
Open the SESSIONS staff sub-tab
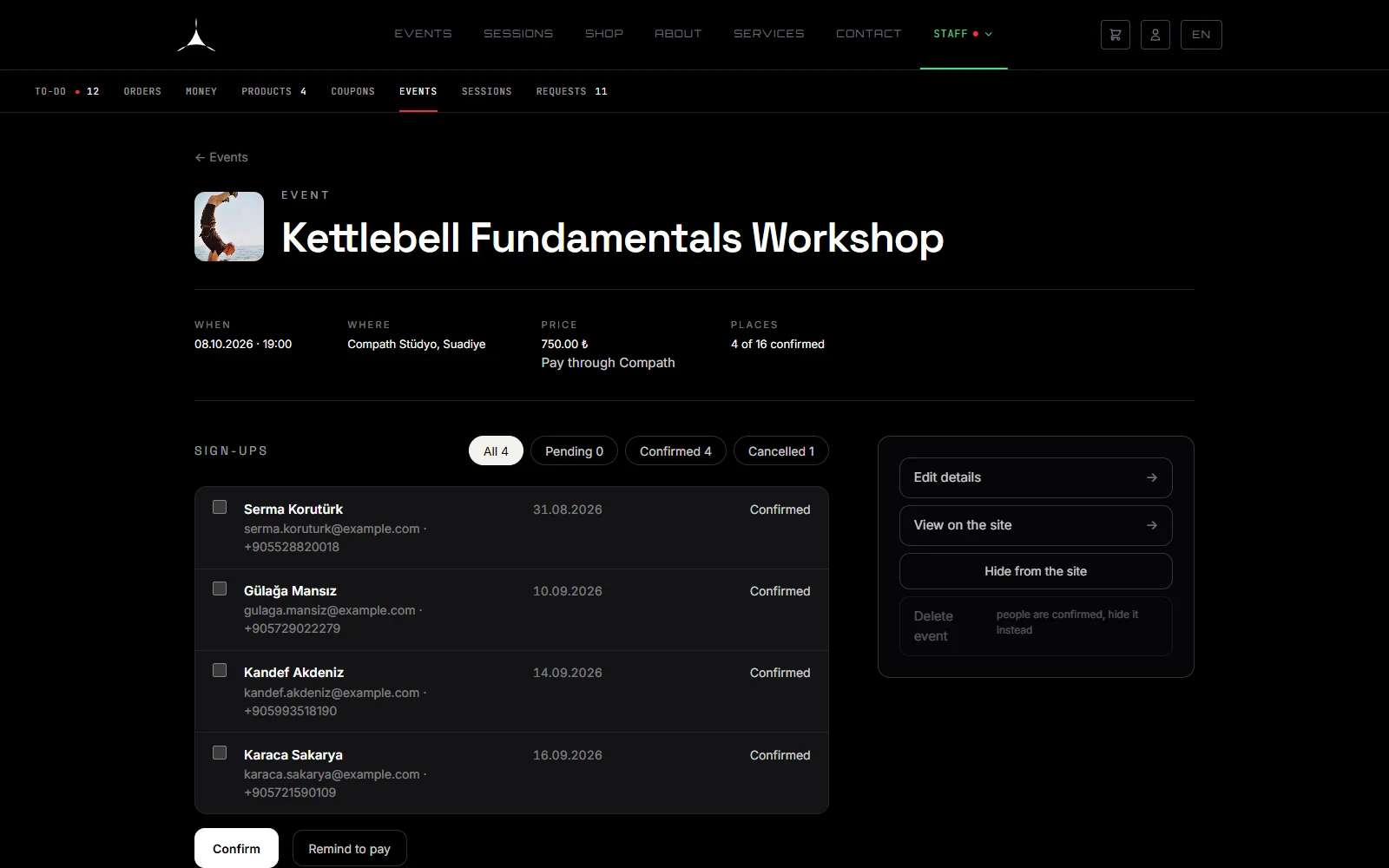487,91
